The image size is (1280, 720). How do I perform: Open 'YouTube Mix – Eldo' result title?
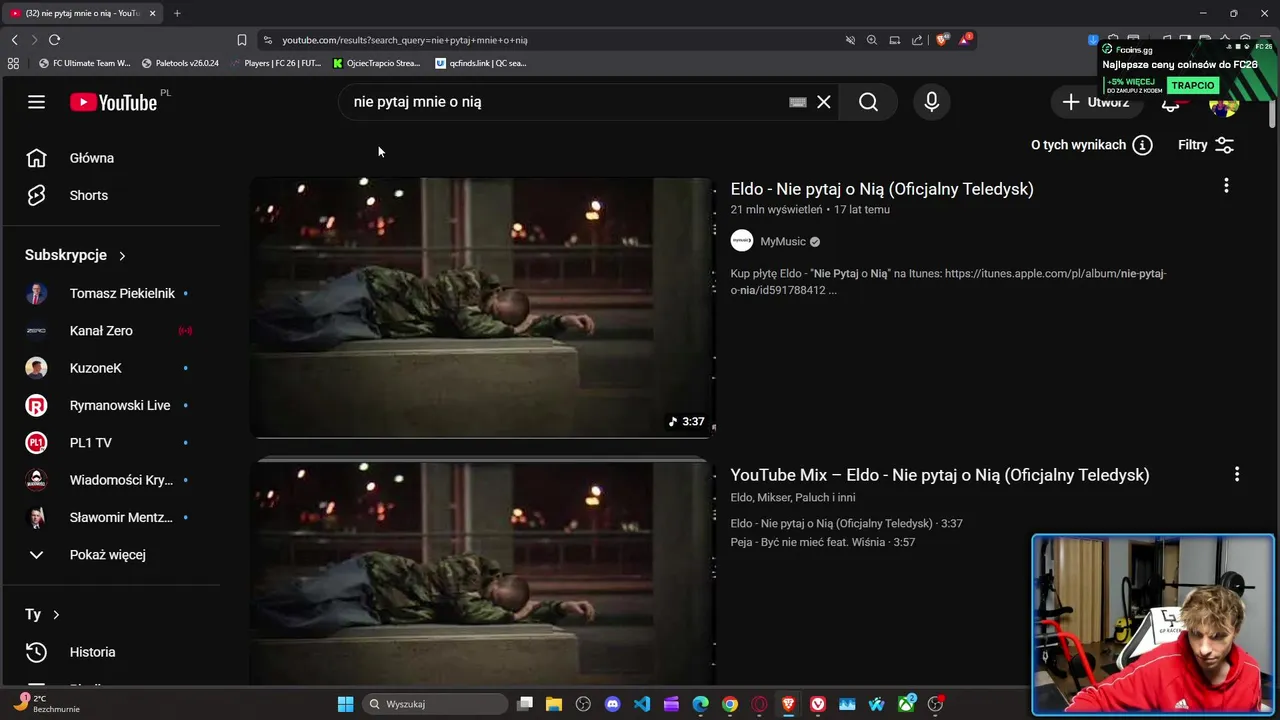(x=940, y=475)
